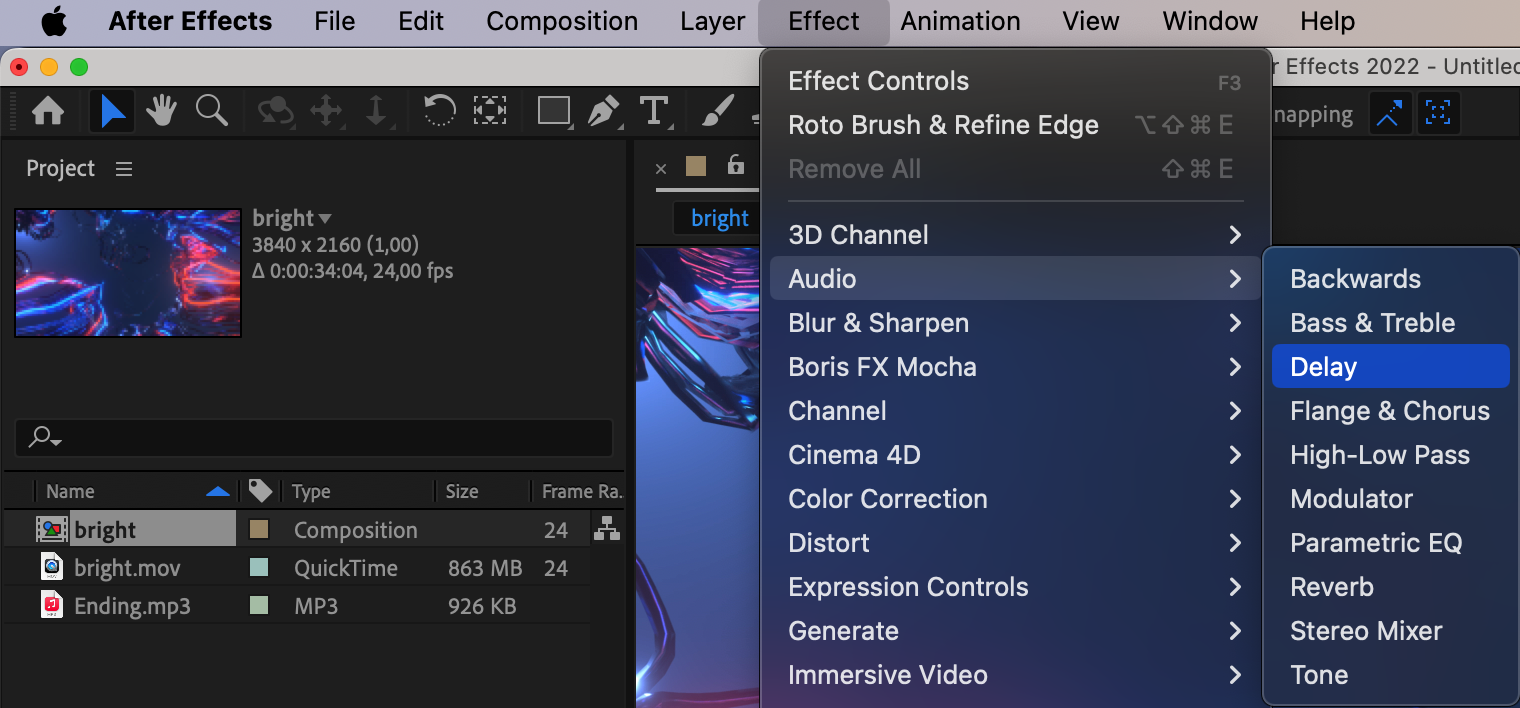Viewport: 1520px width, 708px height.
Task: Toggle the composition panel lock icon
Action: click(x=736, y=166)
